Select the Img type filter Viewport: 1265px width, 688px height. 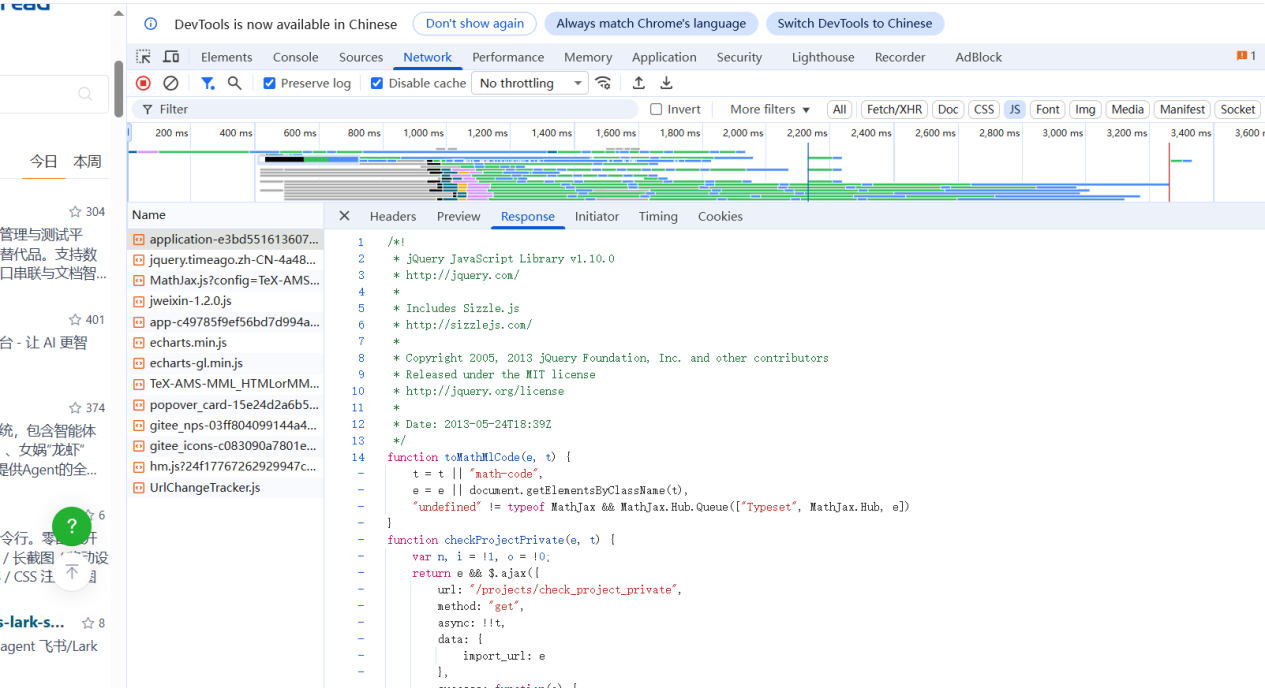[x=1085, y=109]
